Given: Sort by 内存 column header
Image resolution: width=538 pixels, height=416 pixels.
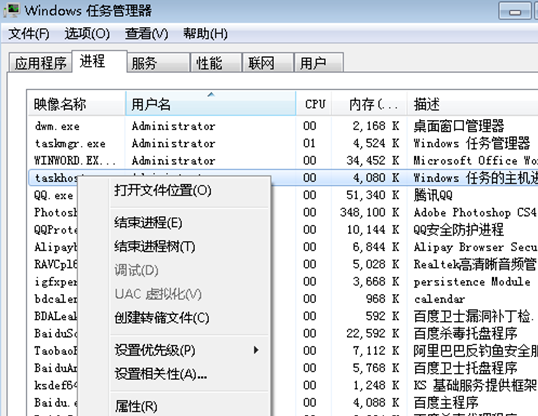Looking at the screenshot, I should click(370, 104).
